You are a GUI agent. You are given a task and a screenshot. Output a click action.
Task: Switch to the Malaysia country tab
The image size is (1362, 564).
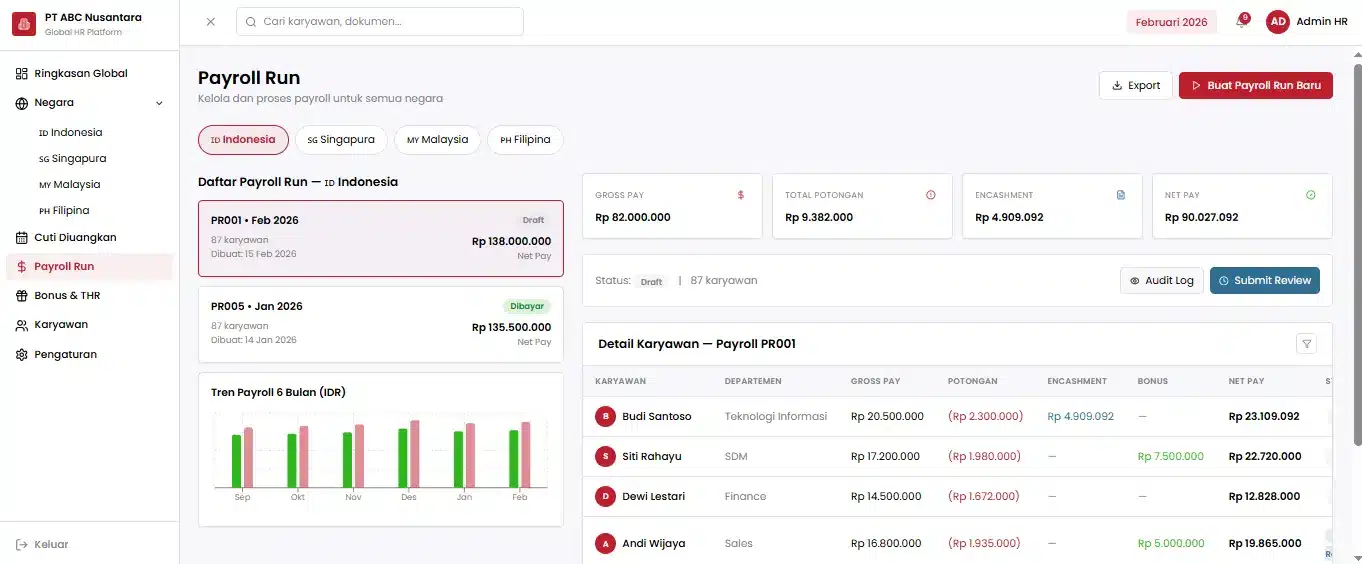[x=437, y=140]
